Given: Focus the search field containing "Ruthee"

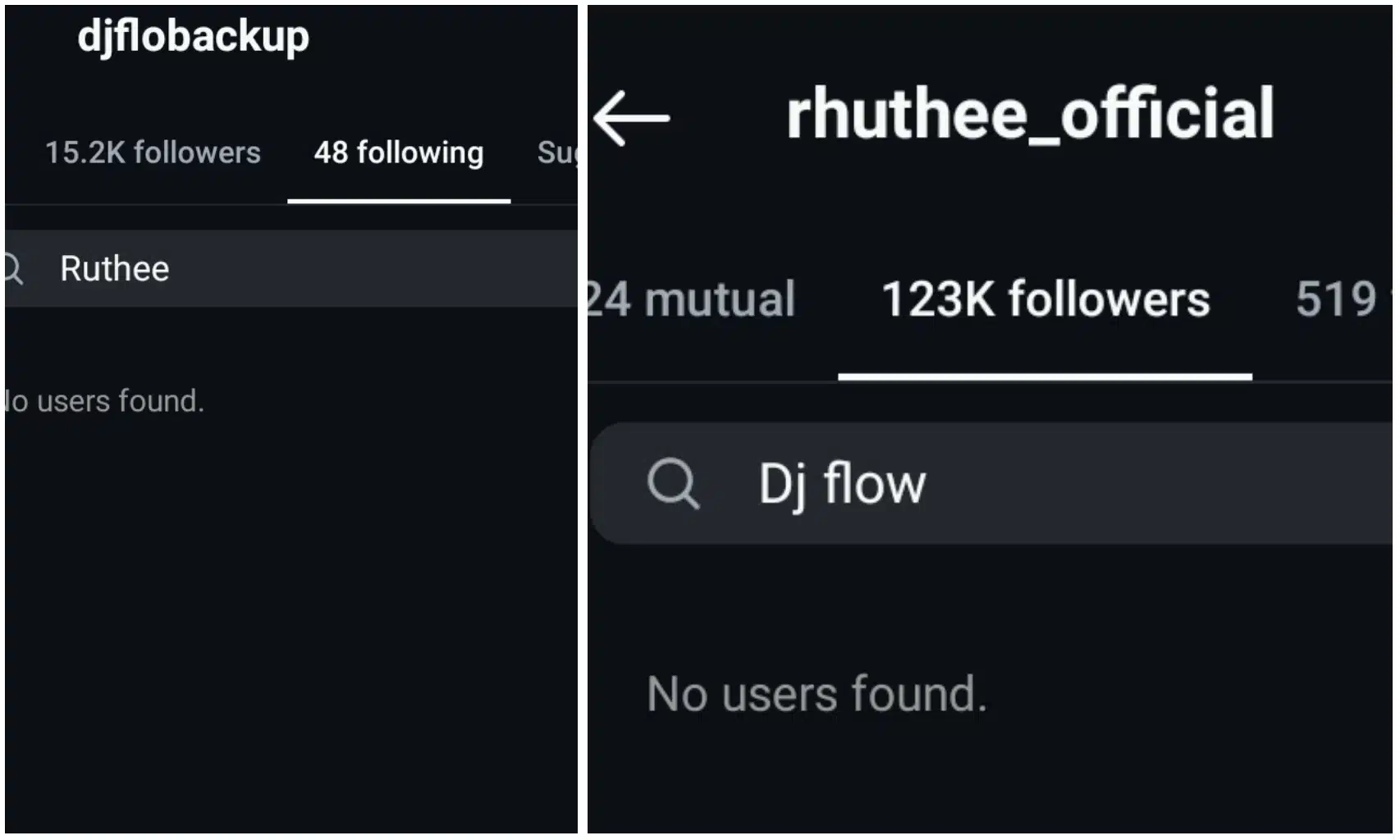Looking at the screenshot, I should click(x=312, y=268).
